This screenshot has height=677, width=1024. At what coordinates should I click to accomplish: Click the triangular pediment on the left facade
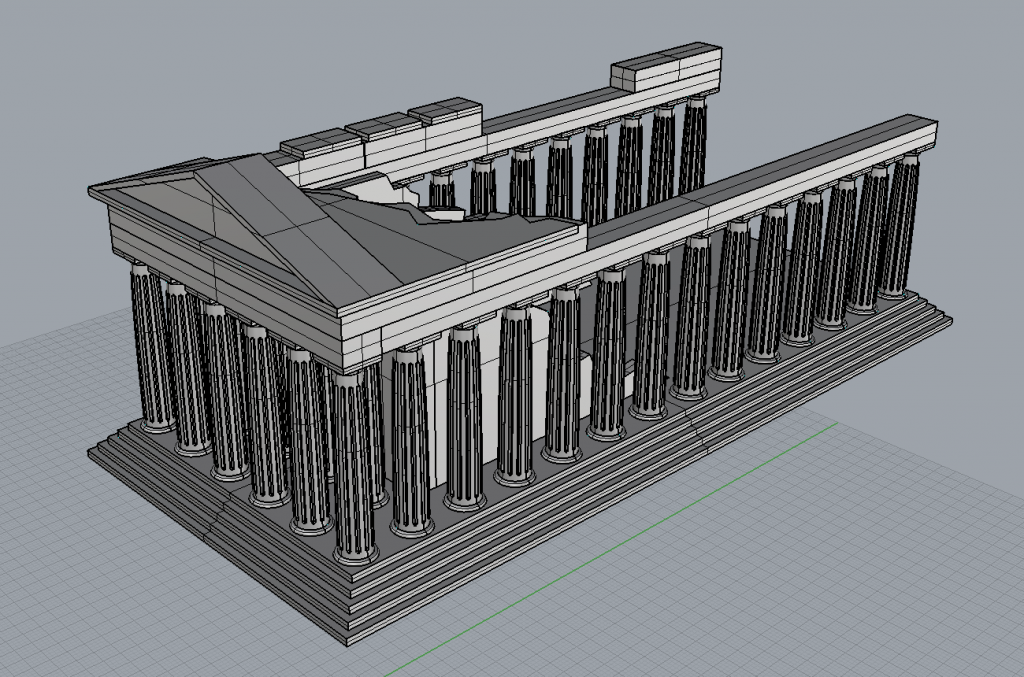point(200,230)
